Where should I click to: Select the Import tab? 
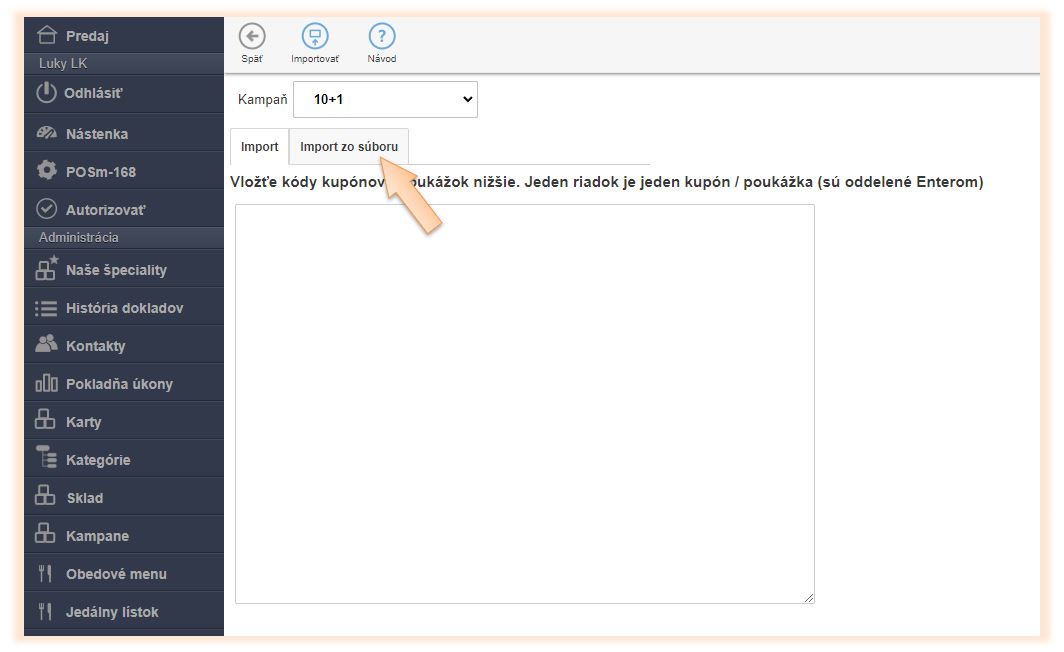click(x=260, y=147)
